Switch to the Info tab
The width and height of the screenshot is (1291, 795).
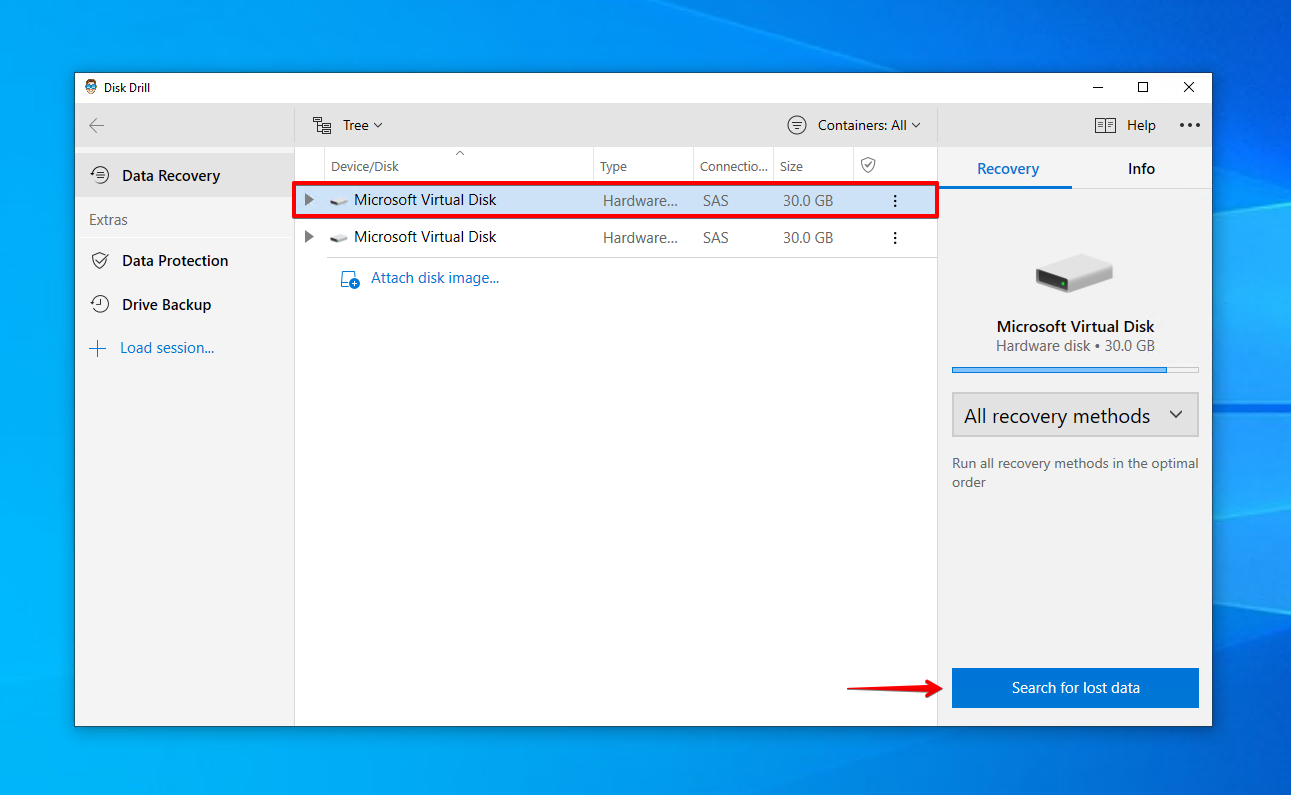click(1141, 169)
